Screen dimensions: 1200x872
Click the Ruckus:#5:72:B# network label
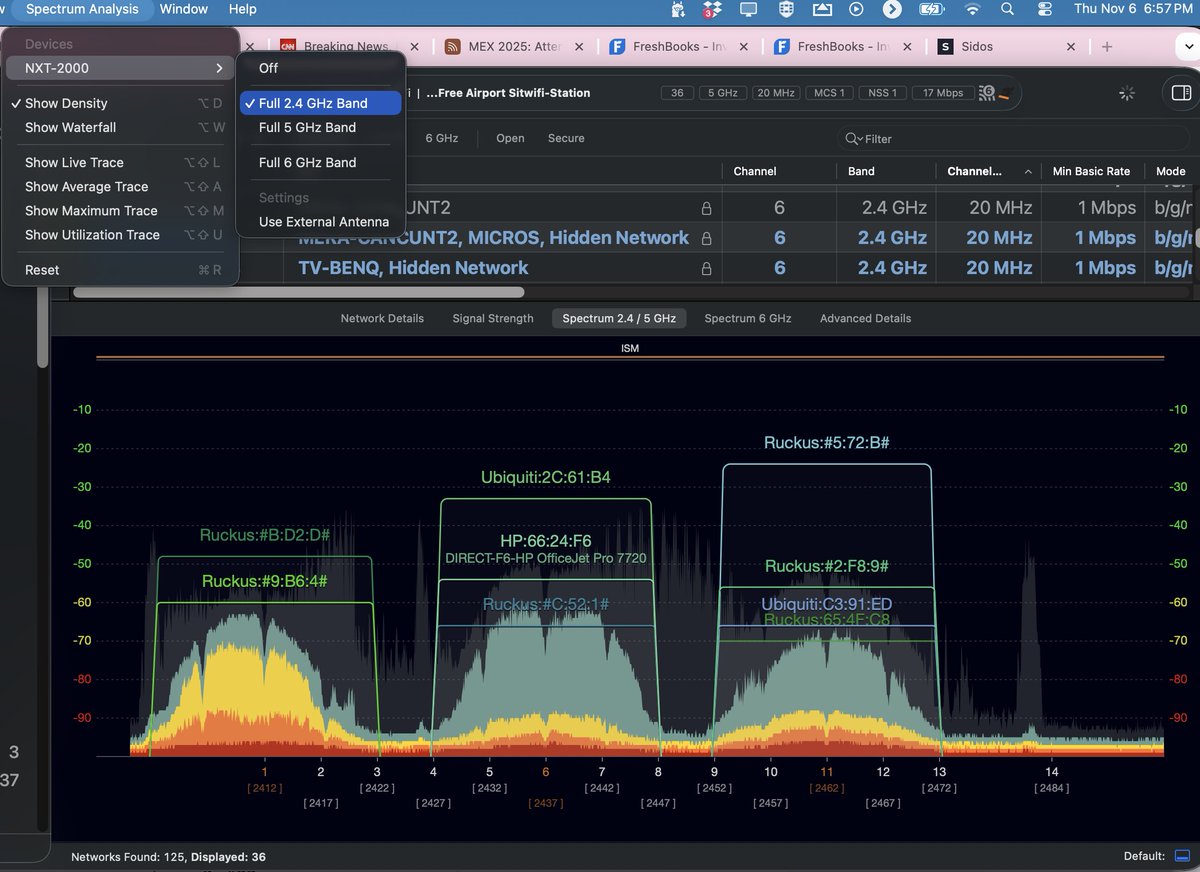pyautogui.click(x=826, y=442)
